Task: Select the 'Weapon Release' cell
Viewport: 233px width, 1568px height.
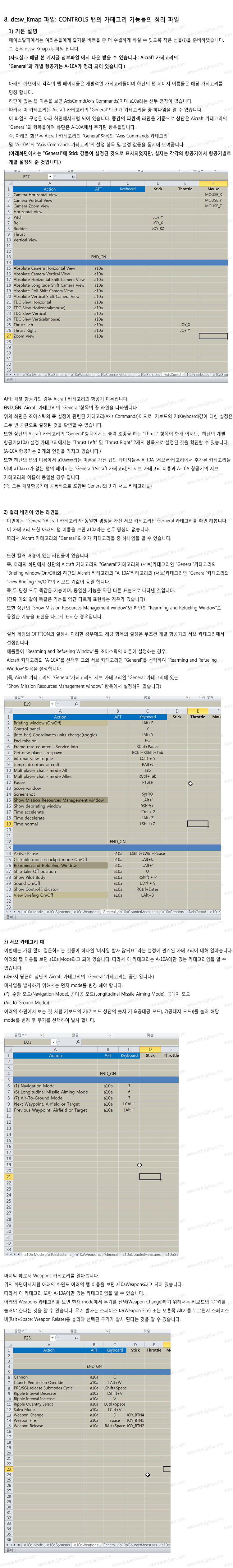Action: click(49, 1426)
